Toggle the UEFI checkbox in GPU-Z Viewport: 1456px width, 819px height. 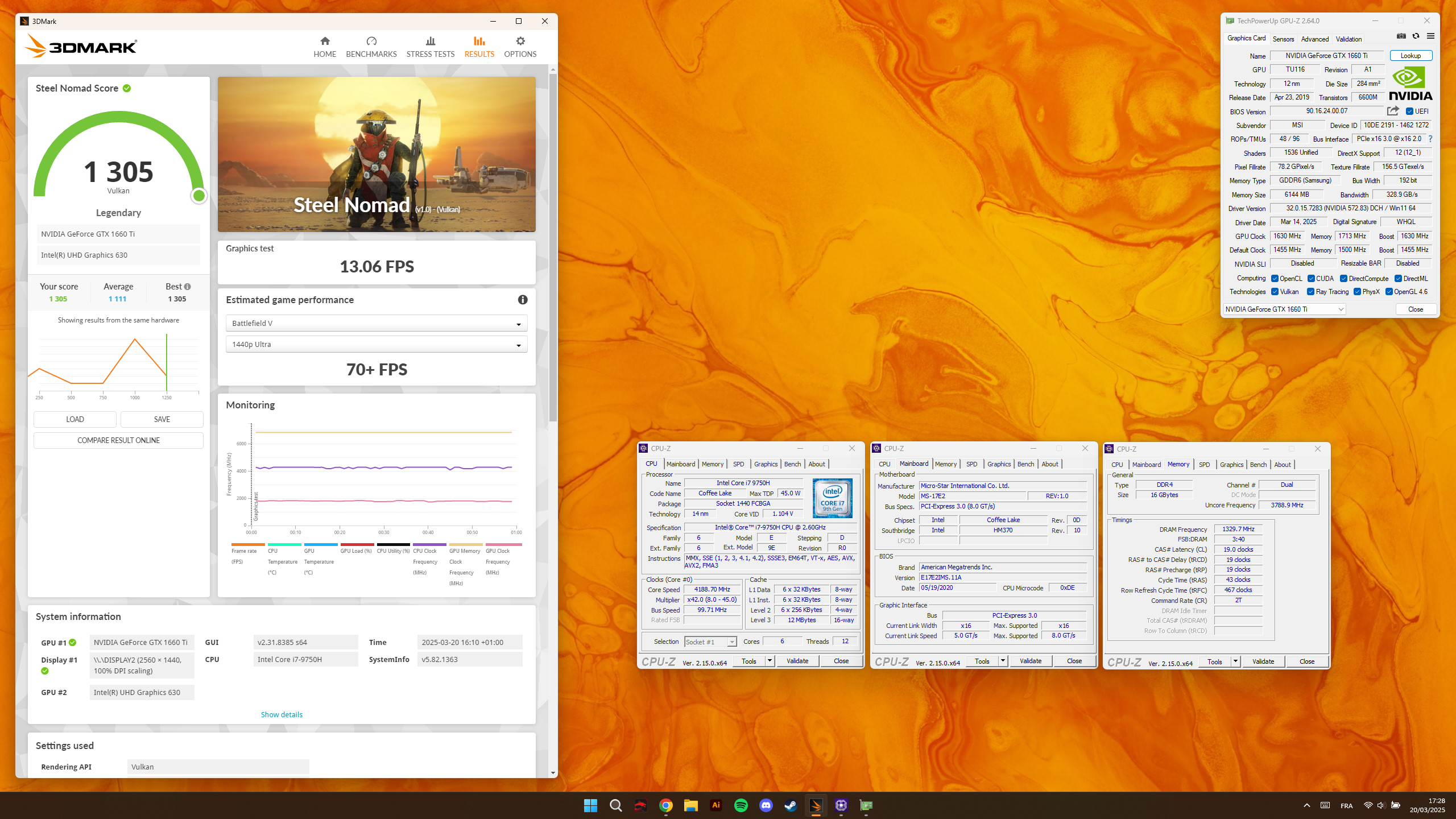1409,111
